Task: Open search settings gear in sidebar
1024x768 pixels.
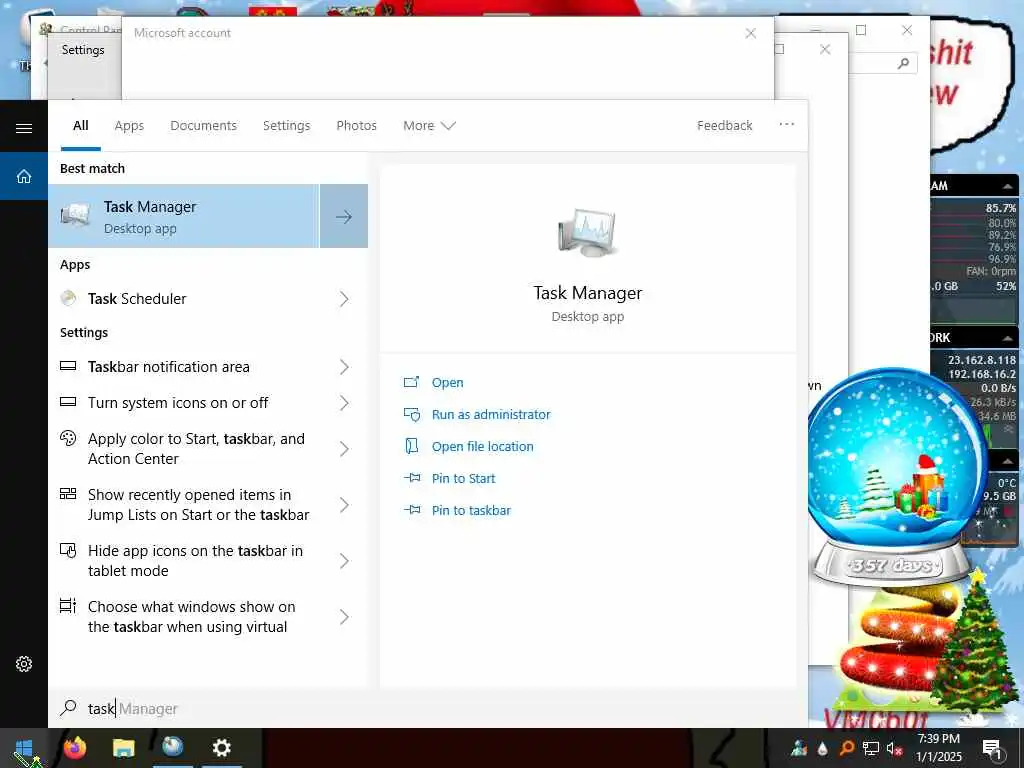Action: 24,664
